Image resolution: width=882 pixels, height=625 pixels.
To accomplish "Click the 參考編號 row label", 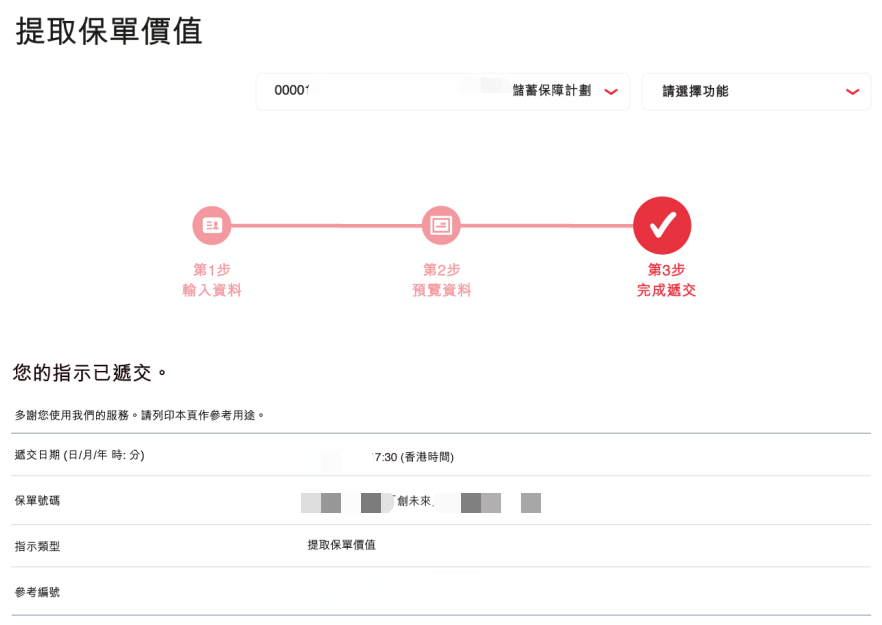I will coord(37,592).
